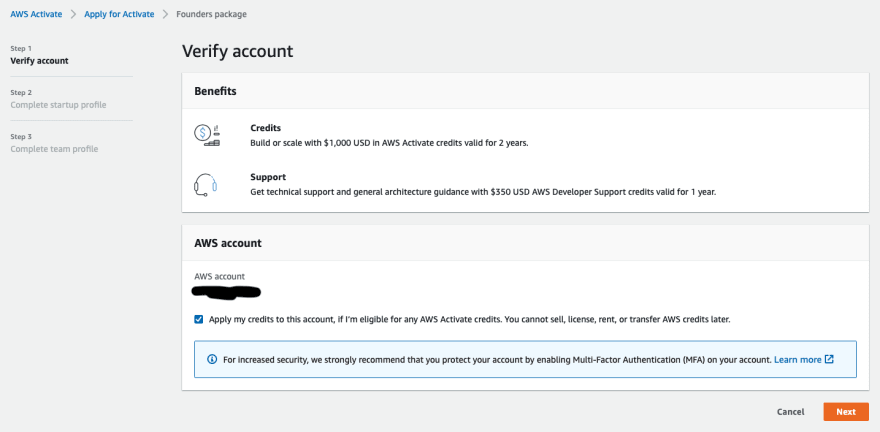This screenshot has height=432, width=880.
Task: Open the Learn more MFA link
Action: point(798,360)
